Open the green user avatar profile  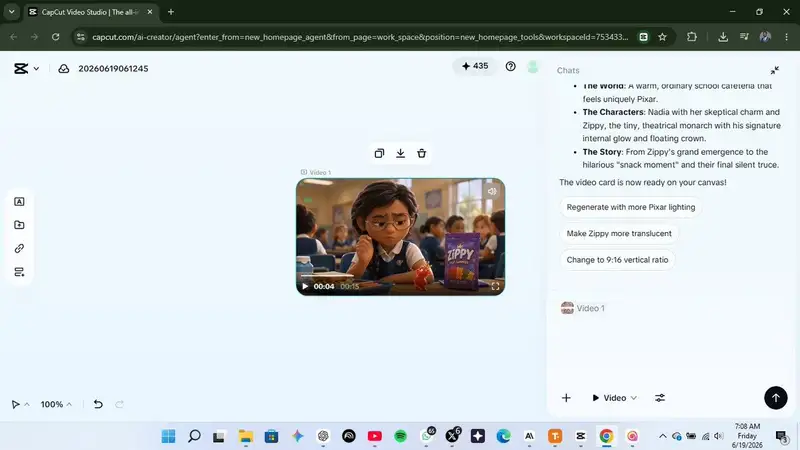click(533, 66)
